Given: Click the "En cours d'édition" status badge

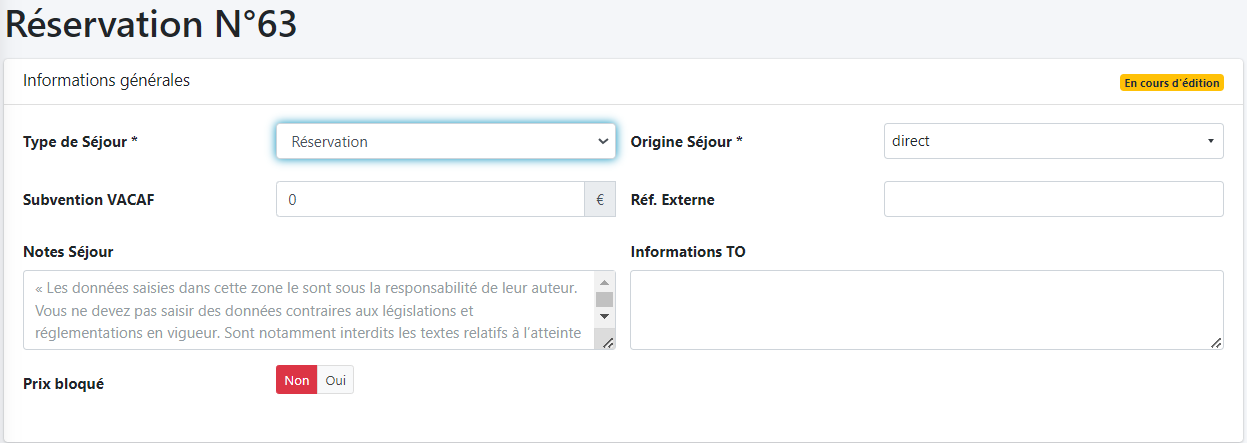Looking at the screenshot, I should 1171,83.
